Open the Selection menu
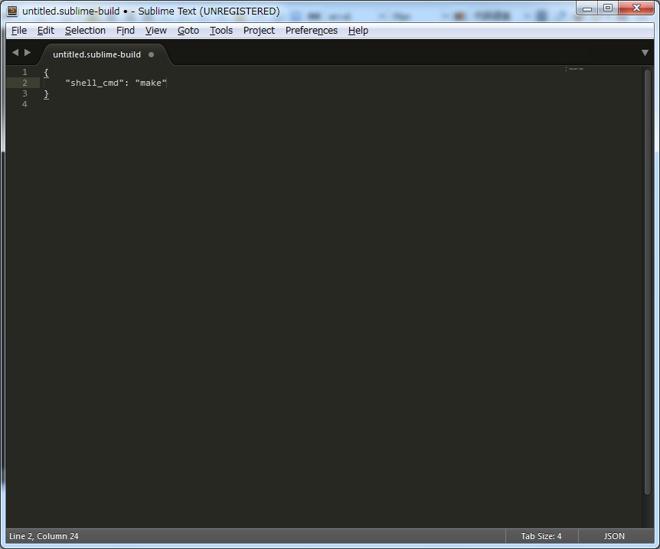The image size is (660, 549). [x=85, y=30]
